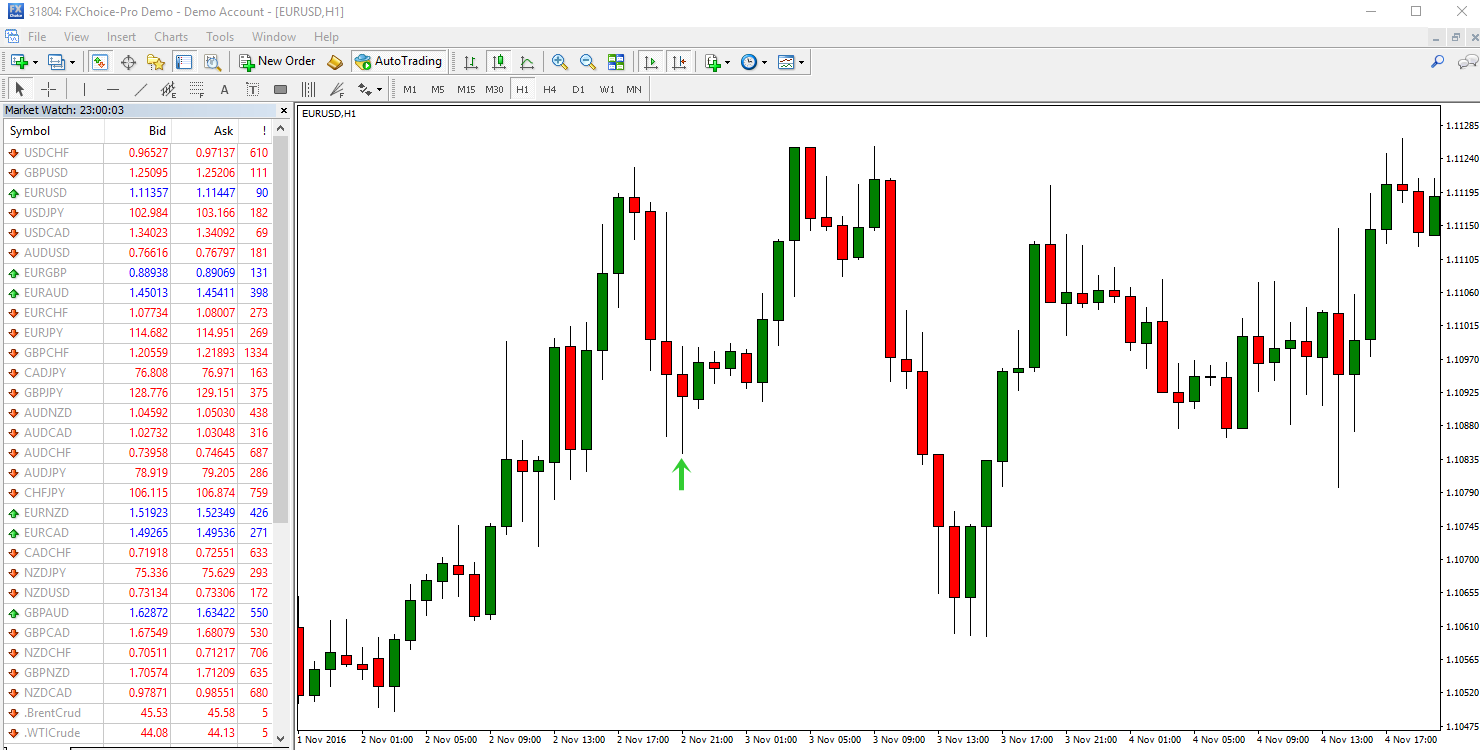
Task: Open the Insert menu
Action: (121, 37)
